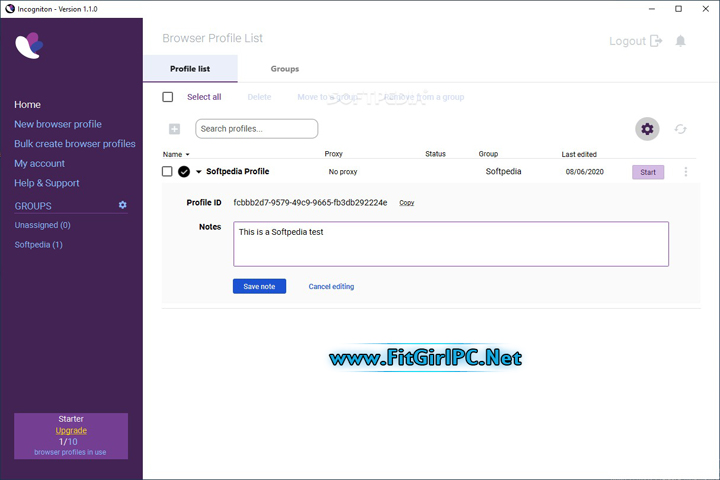Select the Softpedia (1) group
This screenshot has width=720, height=480.
(x=38, y=244)
